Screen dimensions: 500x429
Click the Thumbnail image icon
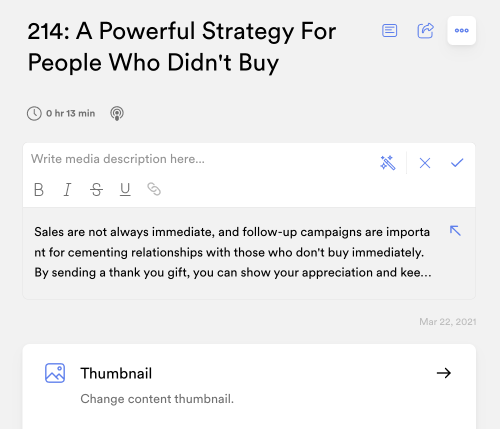click(x=55, y=373)
